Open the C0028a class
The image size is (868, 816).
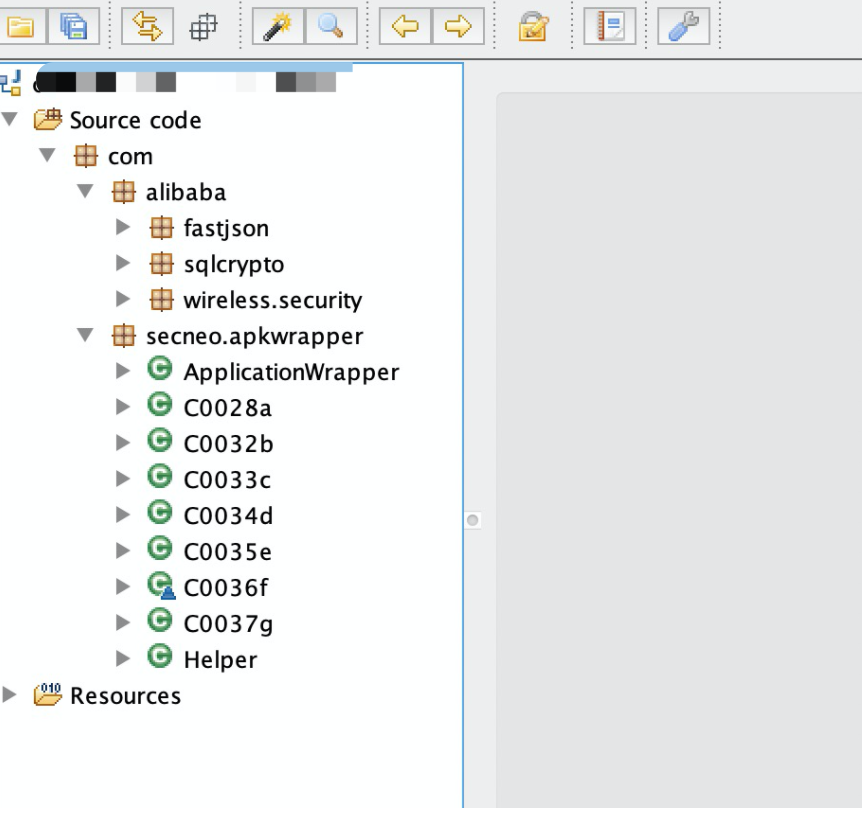(x=228, y=408)
